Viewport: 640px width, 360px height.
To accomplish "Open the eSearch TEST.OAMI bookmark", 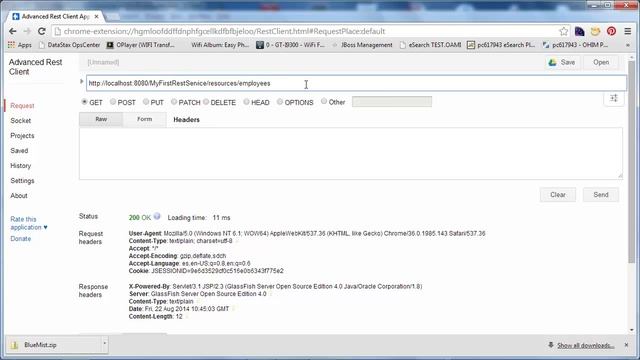I will pos(430,45).
